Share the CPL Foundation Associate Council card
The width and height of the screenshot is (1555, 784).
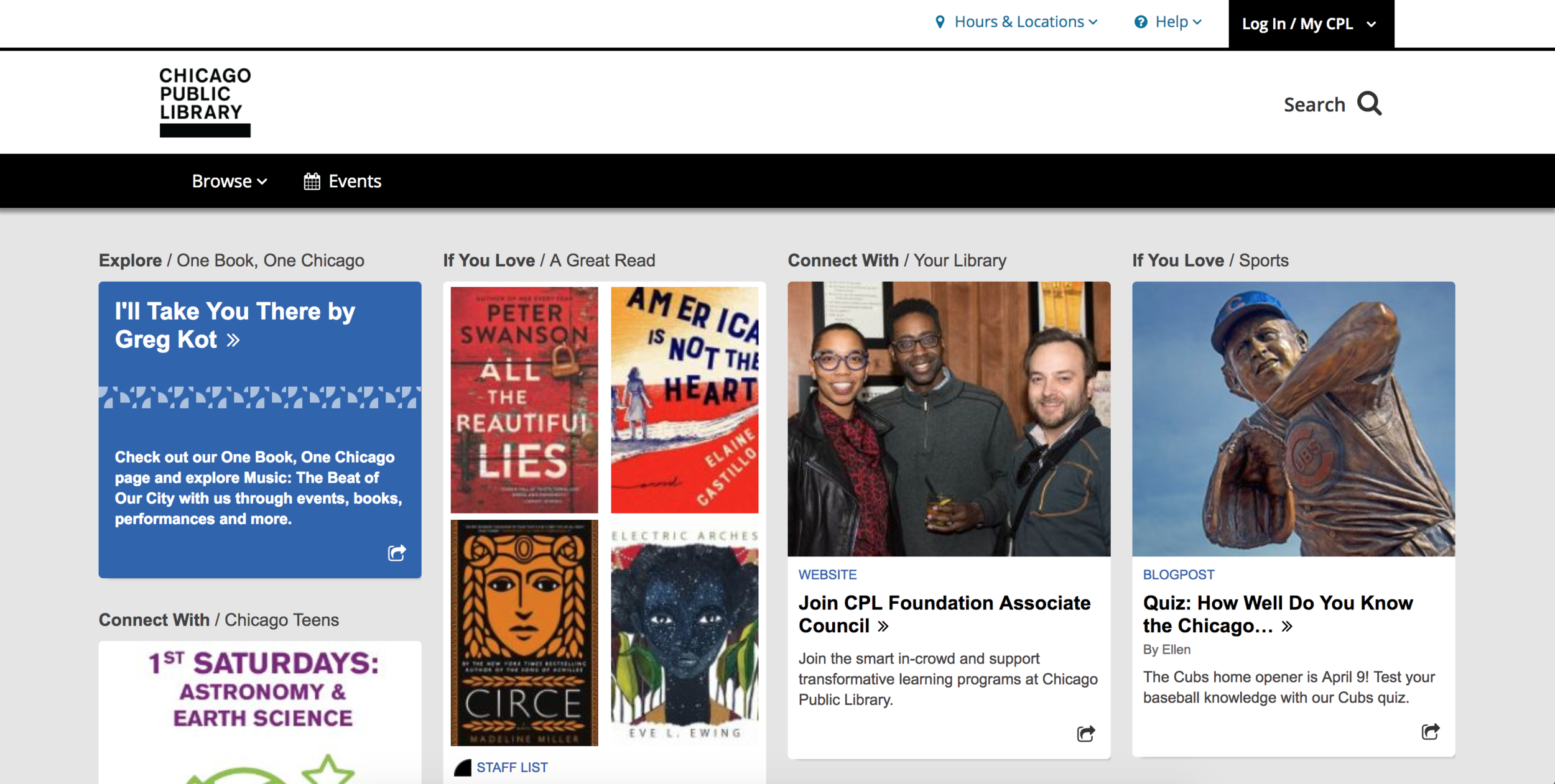pos(1086,734)
